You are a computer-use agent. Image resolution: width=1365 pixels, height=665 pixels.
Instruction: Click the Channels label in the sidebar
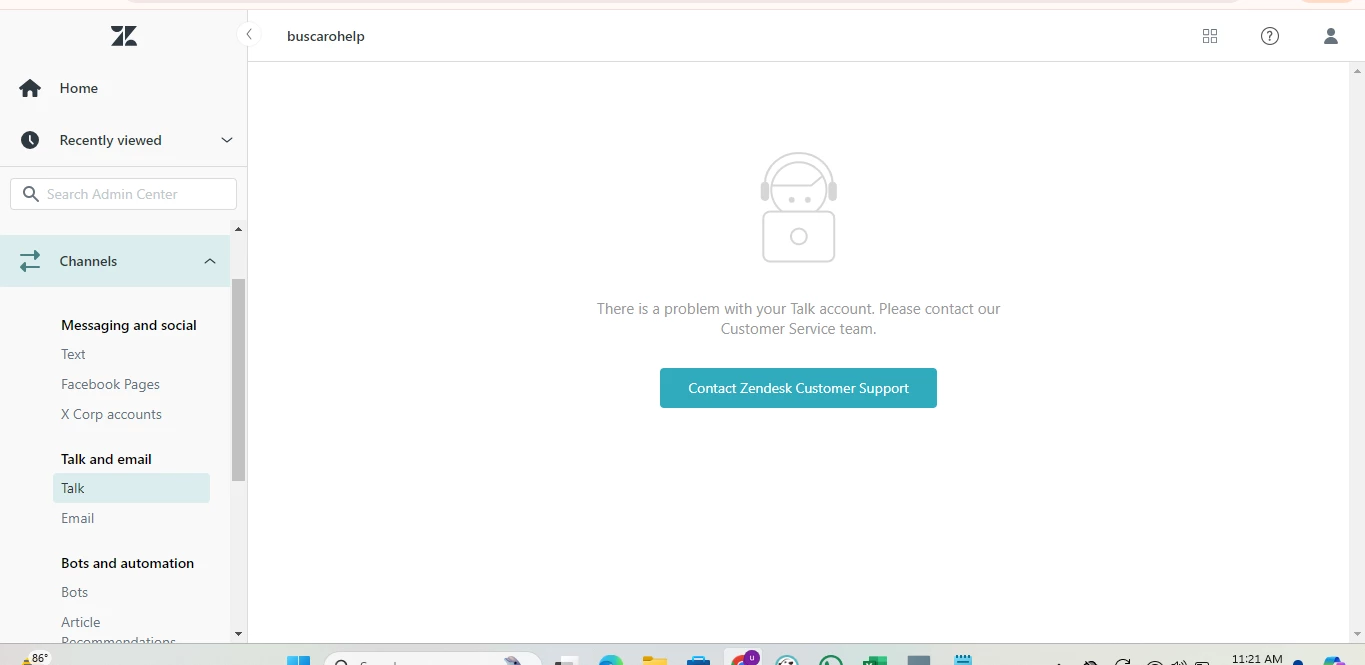click(88, 261)
